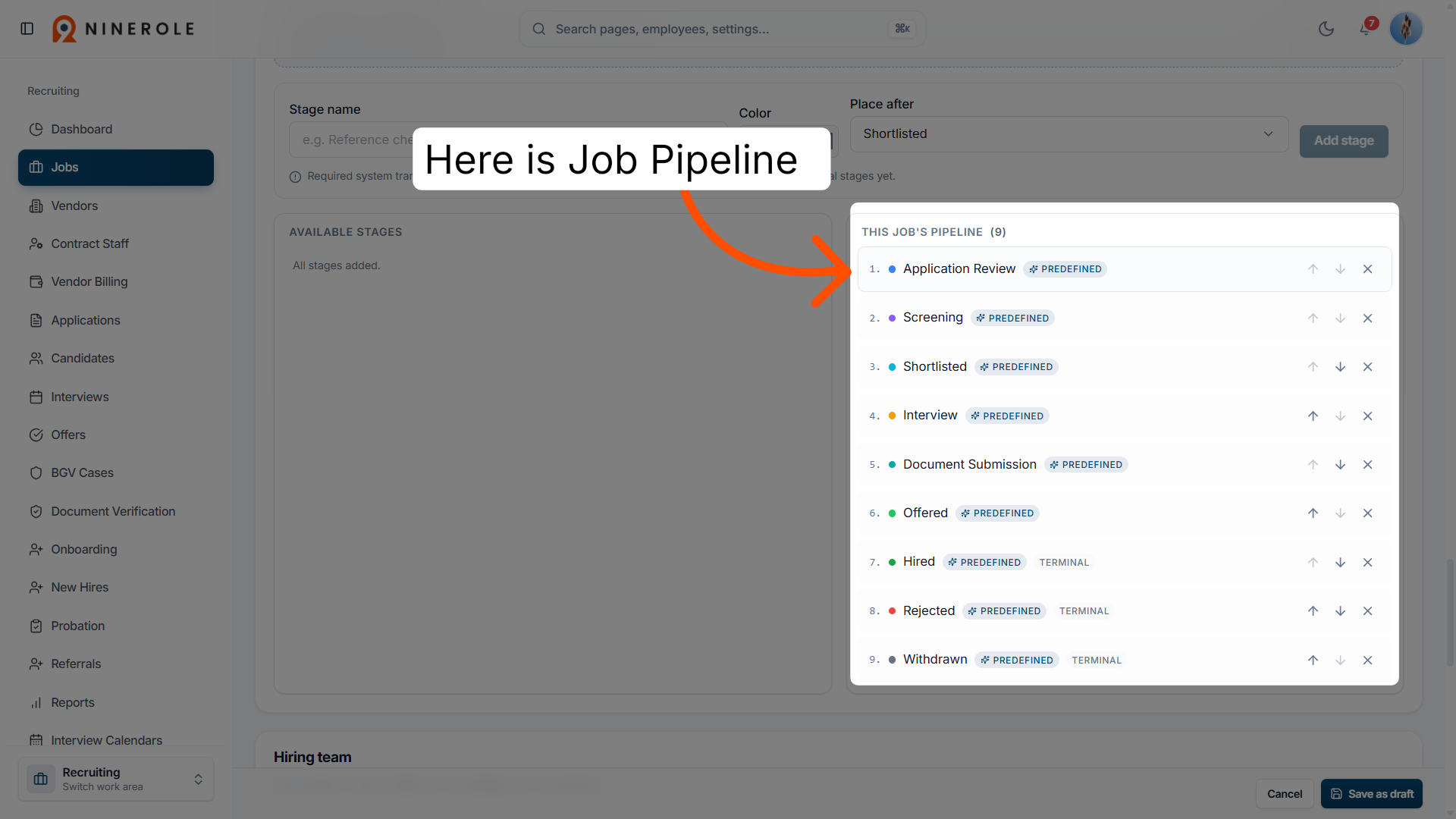This screenshot has width=1456, height=819.
Task: Move Hired stage down
Action: click(1340, 563)
